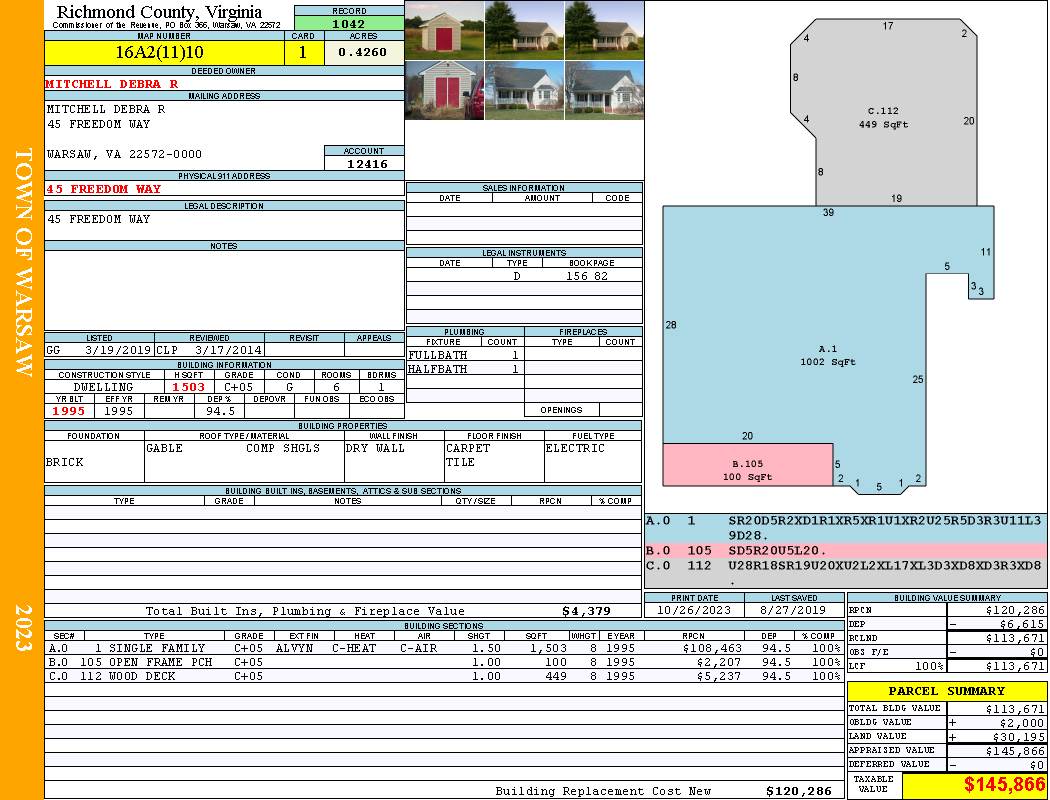Click the legal instrument book page 156 82
This screenshot has width=1050, height=800.
[587, 276]
